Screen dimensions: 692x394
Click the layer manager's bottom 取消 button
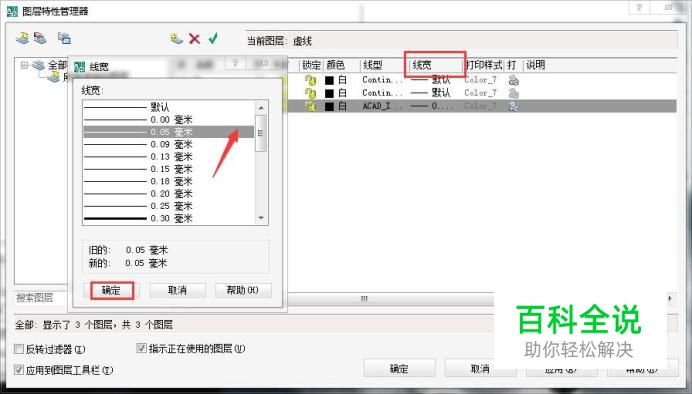coord(480,368)
